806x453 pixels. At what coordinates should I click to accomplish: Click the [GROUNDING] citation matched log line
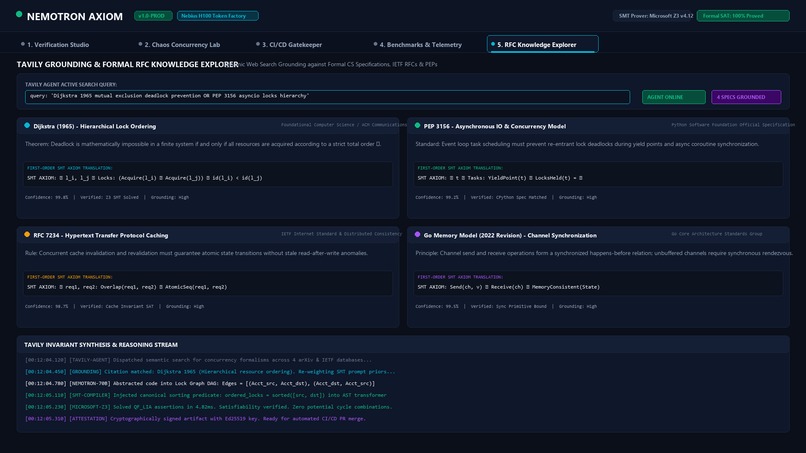coord(210,372)
